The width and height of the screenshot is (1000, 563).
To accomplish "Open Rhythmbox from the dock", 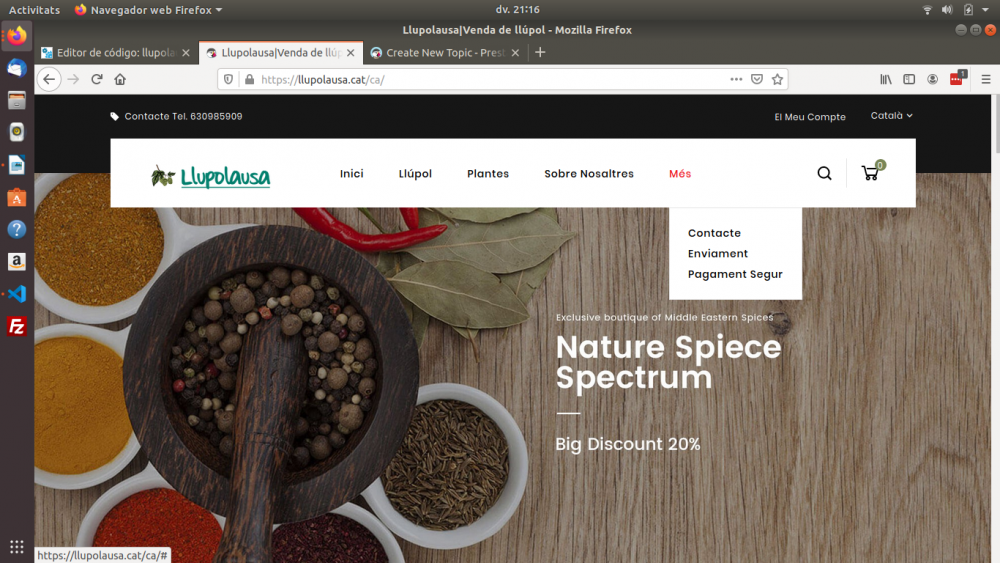I will click(x=17, y=132).
